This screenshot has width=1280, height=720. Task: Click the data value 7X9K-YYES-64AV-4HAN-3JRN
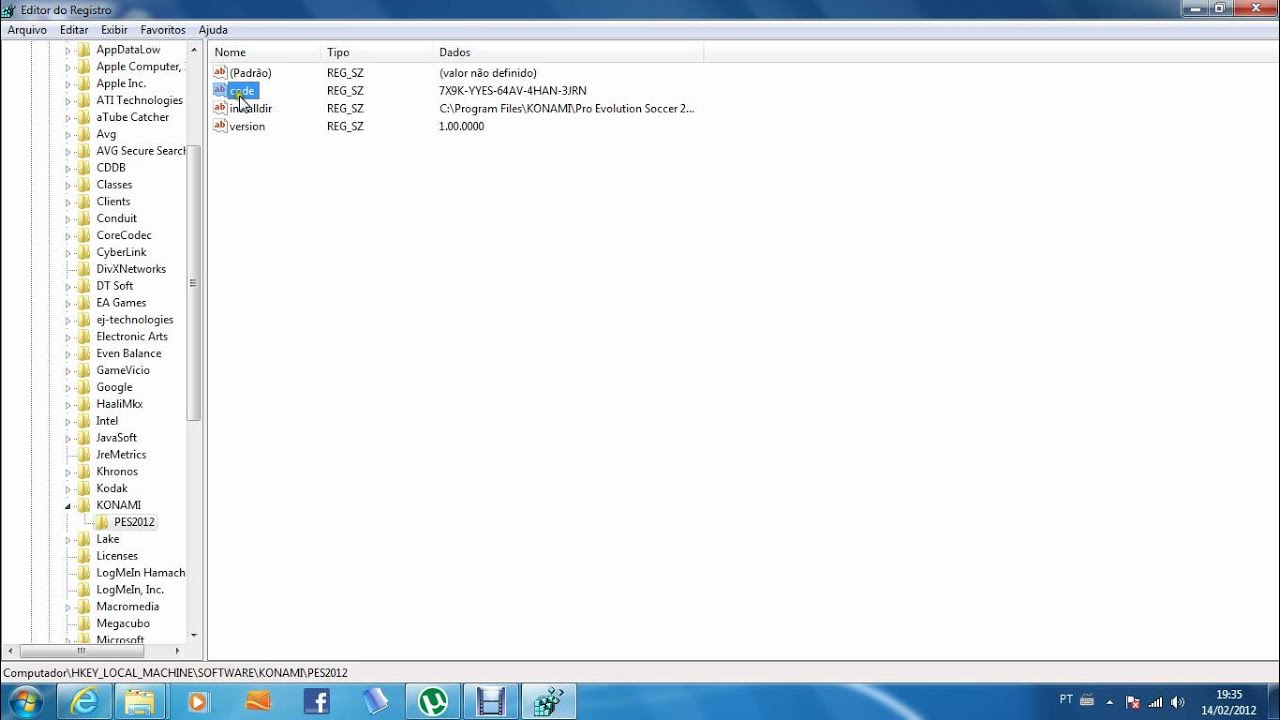pyautogui.click(x=513, y=91)
